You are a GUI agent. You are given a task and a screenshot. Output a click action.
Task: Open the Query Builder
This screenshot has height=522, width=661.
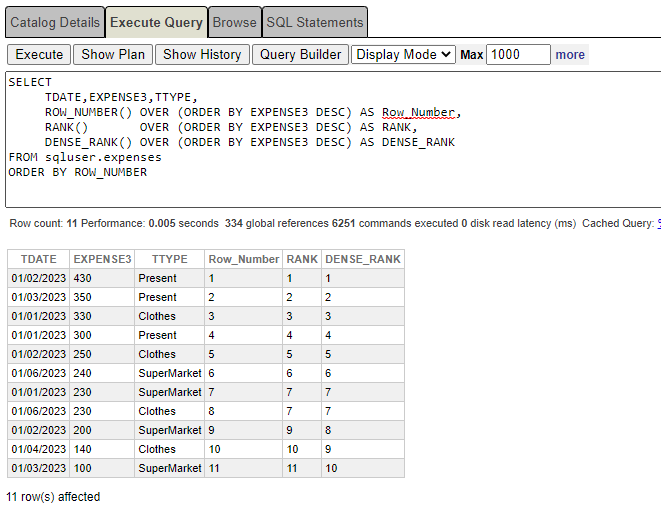(300, 55)
